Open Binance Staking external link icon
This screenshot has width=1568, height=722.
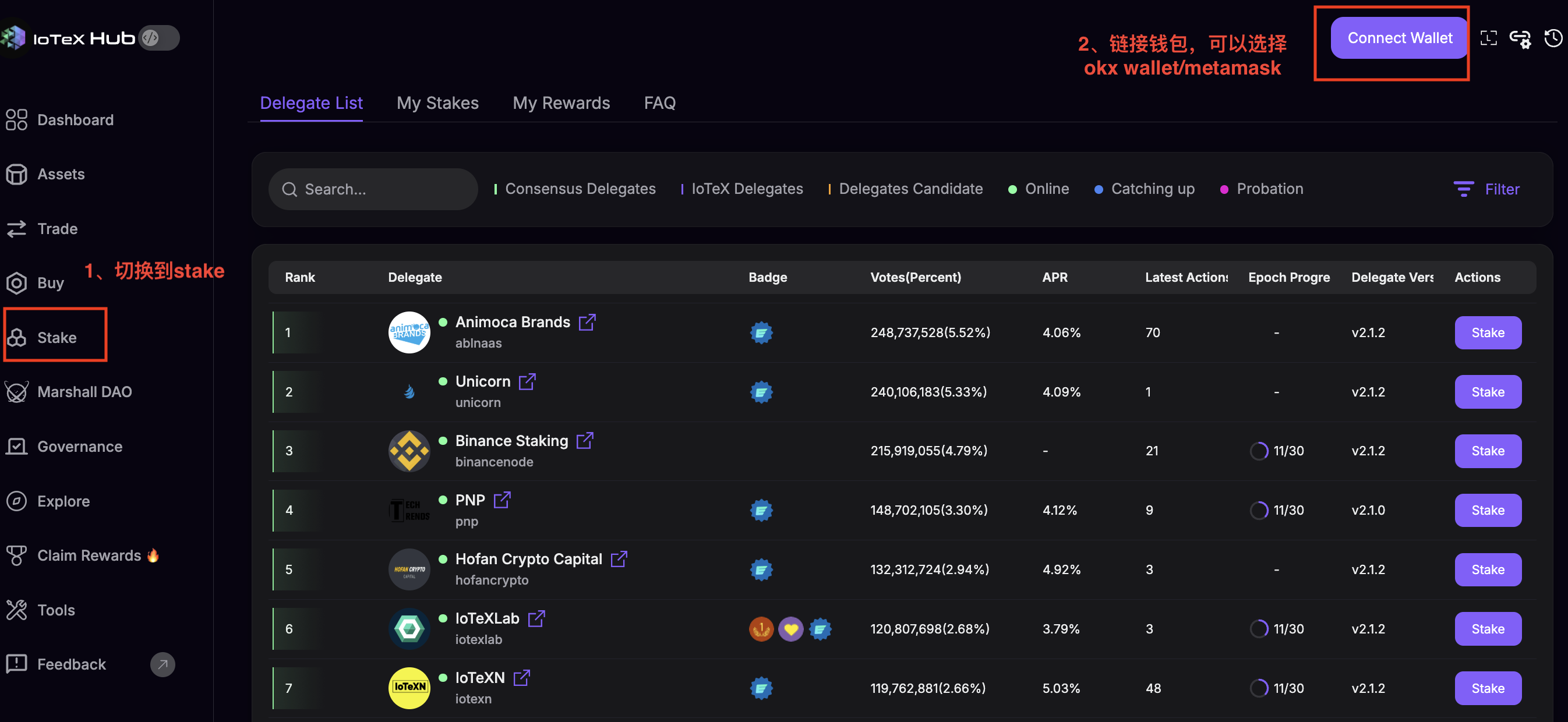click(584, 440)
